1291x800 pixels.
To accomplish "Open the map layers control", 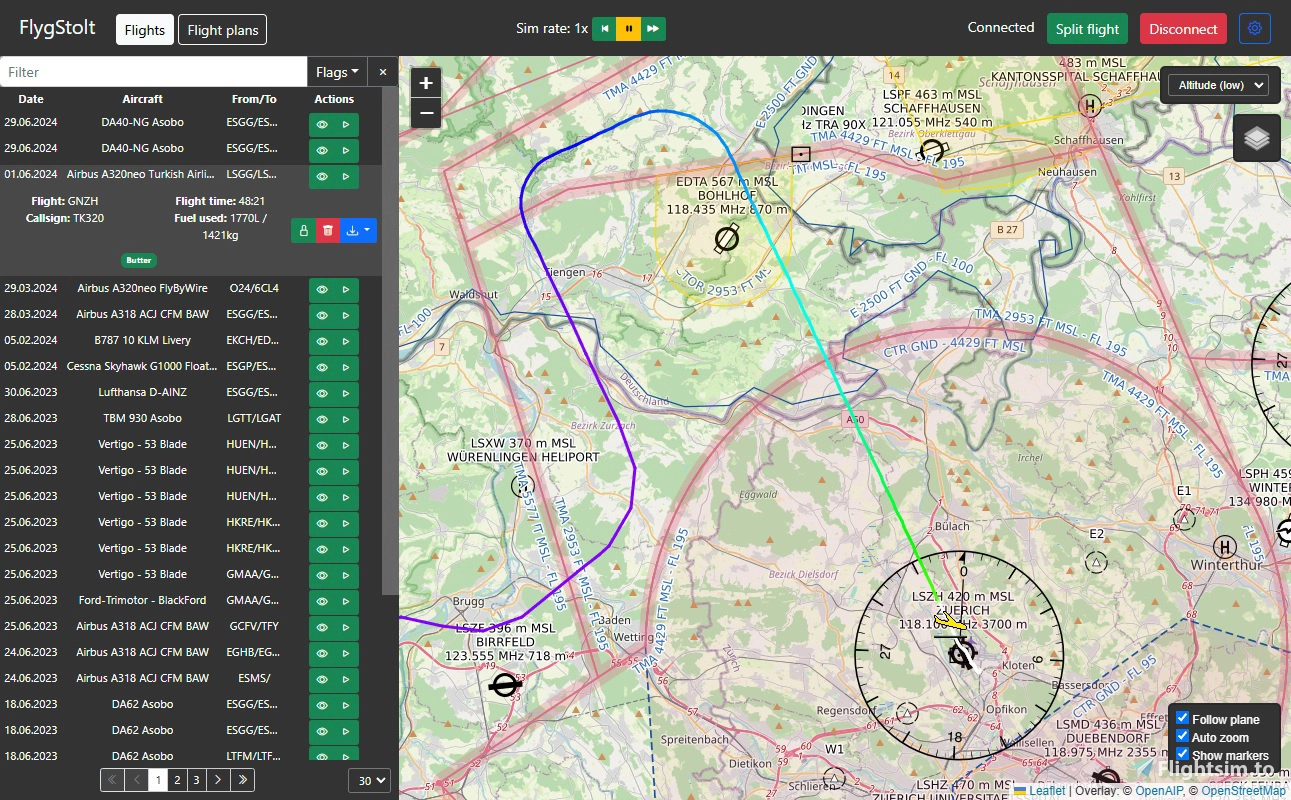I will 1257,138.
